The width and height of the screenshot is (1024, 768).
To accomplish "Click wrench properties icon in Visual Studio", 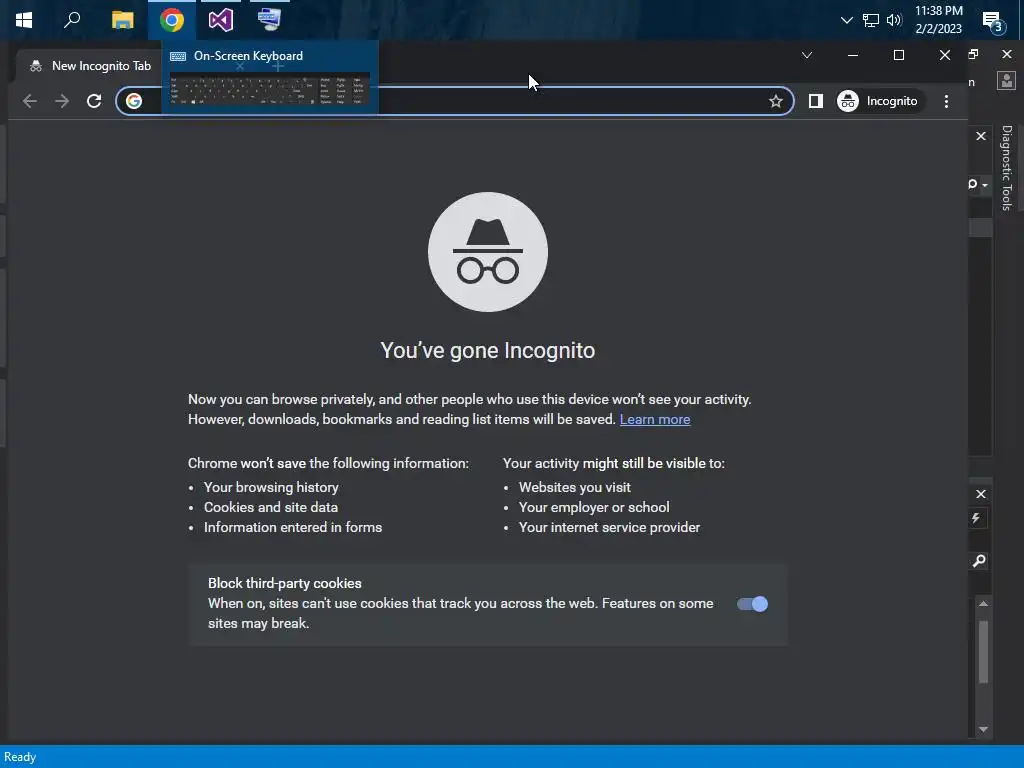I will click(x=979, y=561).
